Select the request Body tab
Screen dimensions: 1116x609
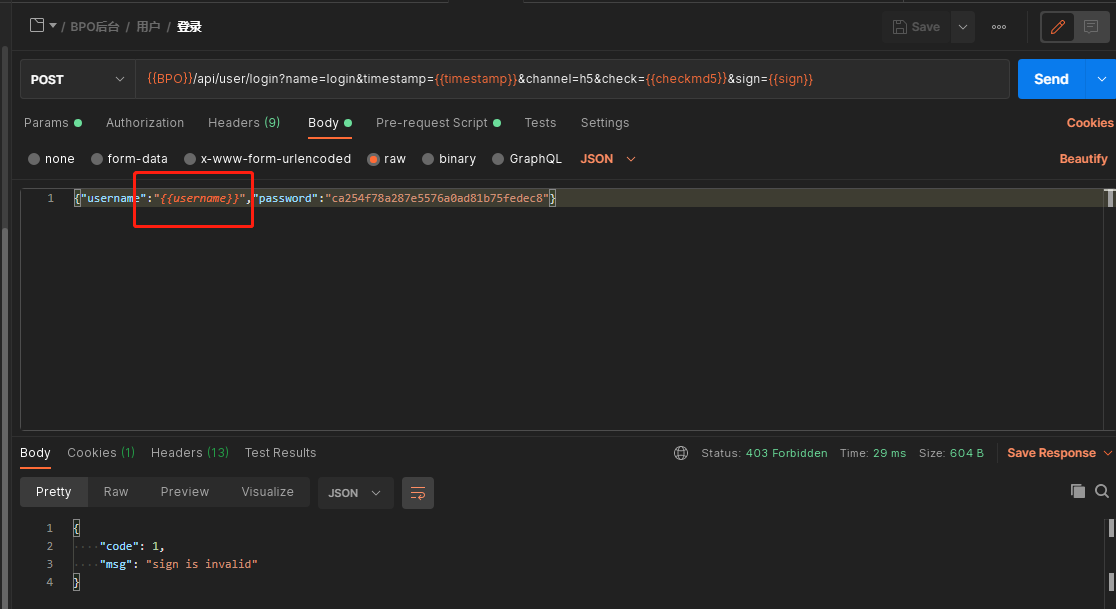330,122
